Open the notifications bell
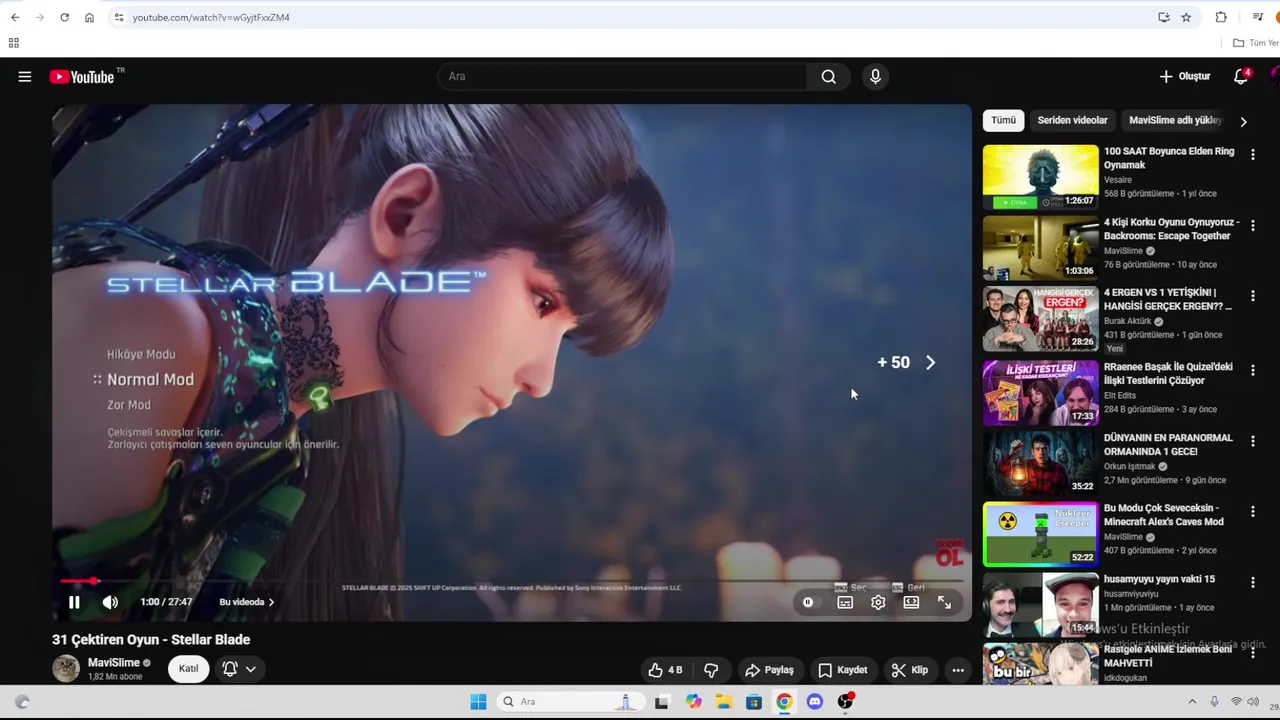This screenshot has width=1280, height=720. (1241, 77)
